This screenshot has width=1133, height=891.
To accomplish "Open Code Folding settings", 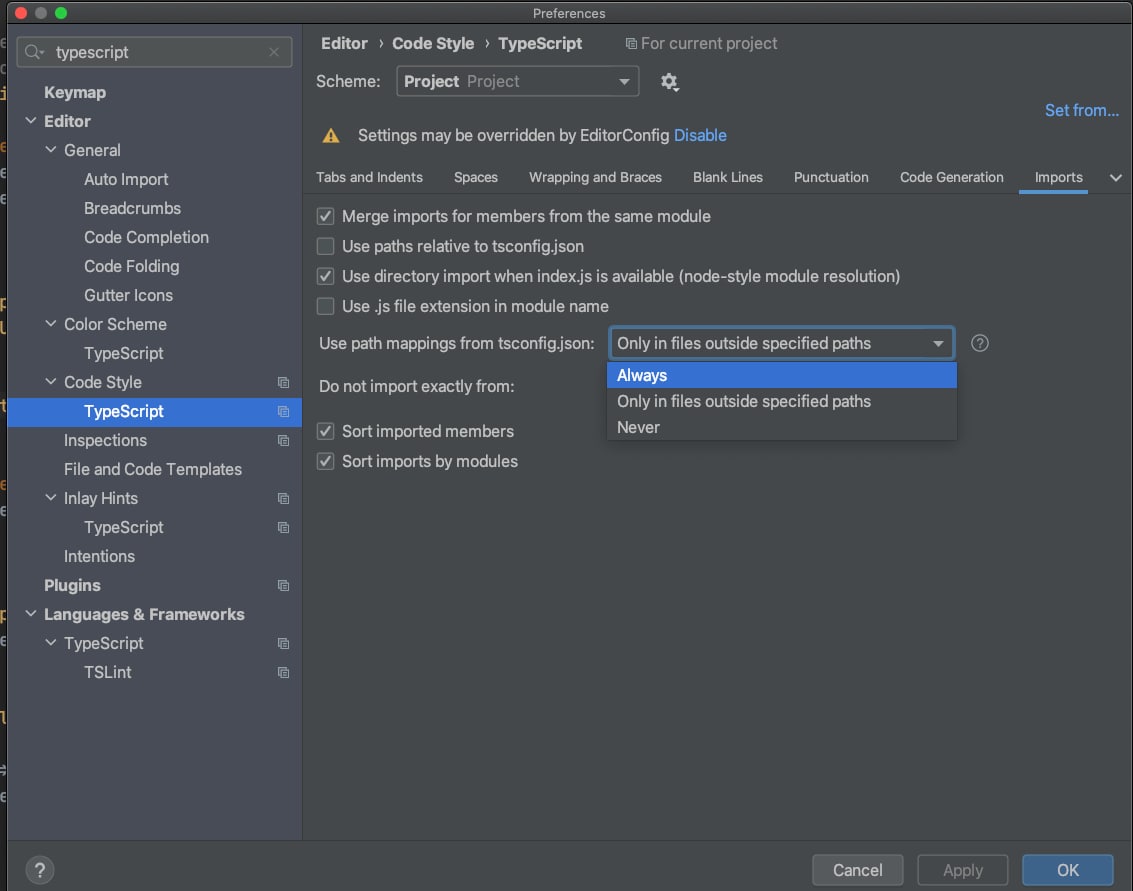I will (132, 266).
